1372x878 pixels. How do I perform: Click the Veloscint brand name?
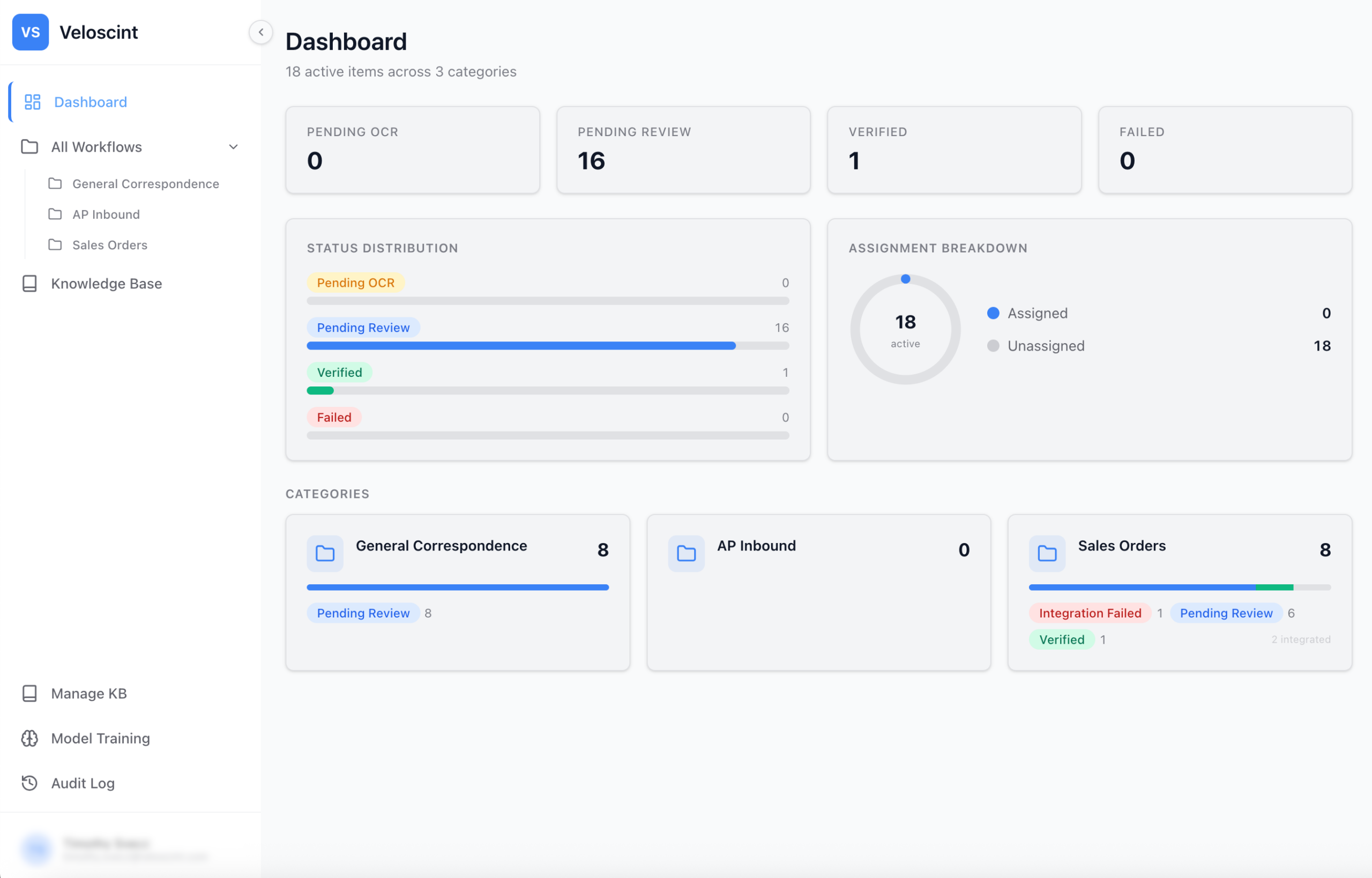[x=99, y=32]
